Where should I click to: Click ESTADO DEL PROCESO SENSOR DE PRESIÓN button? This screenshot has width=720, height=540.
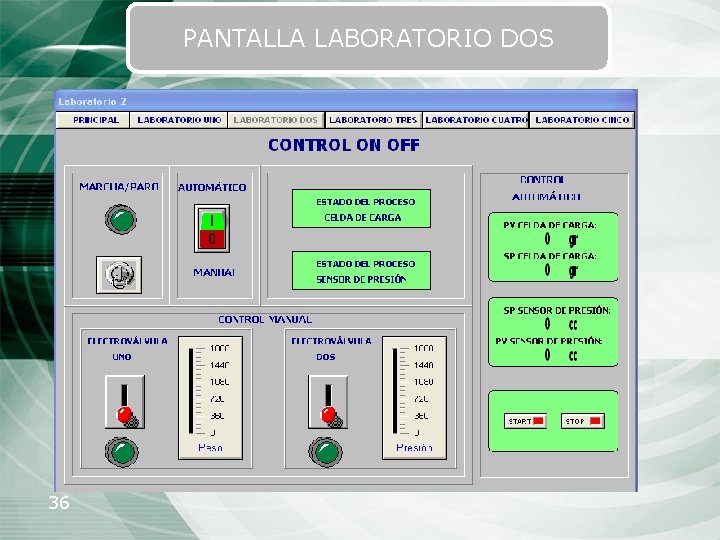point(361,270)
